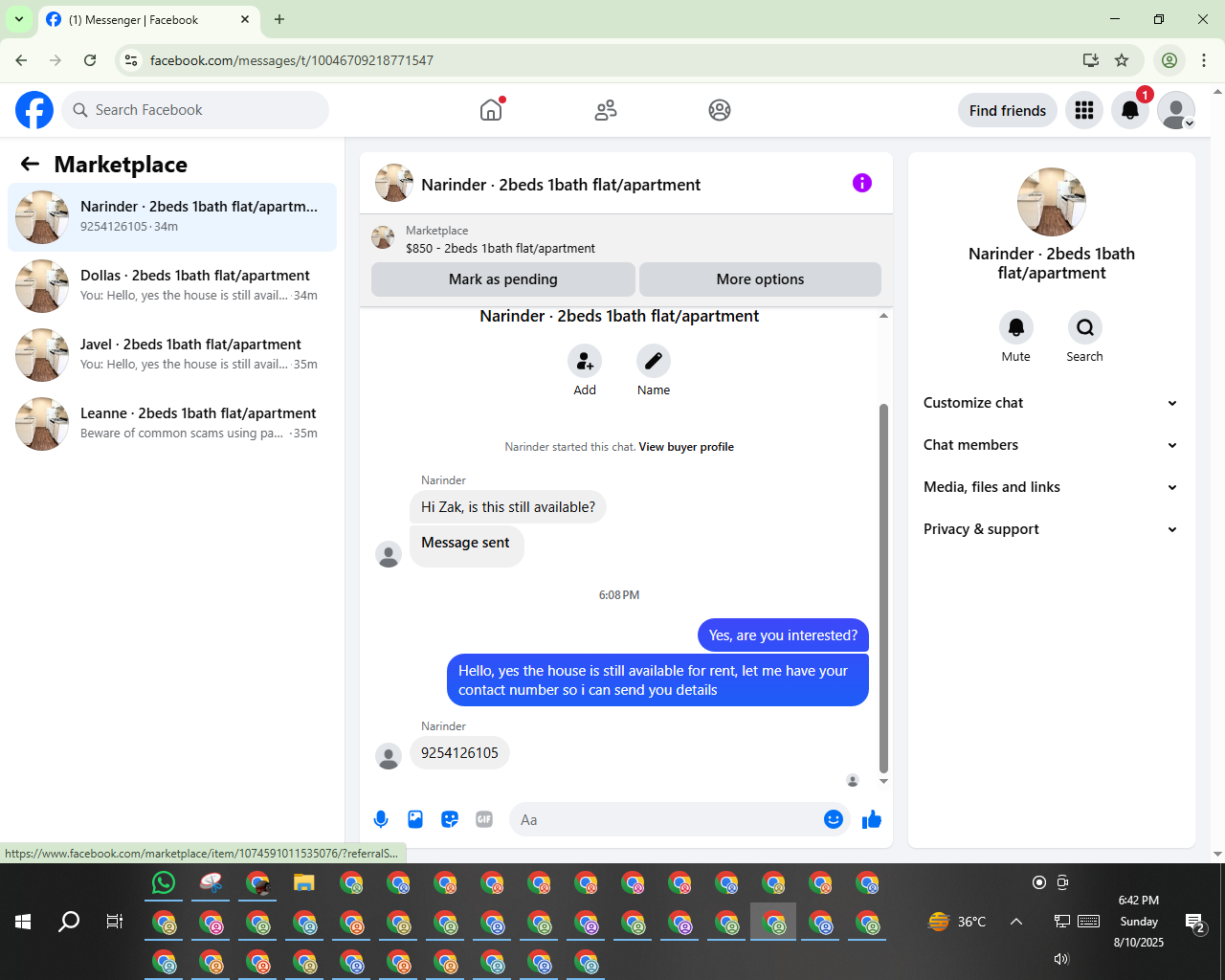This screenshot has width=1225, height=980.
Task: Click the chat scrollbar down arrow
Action: point(883,781)
